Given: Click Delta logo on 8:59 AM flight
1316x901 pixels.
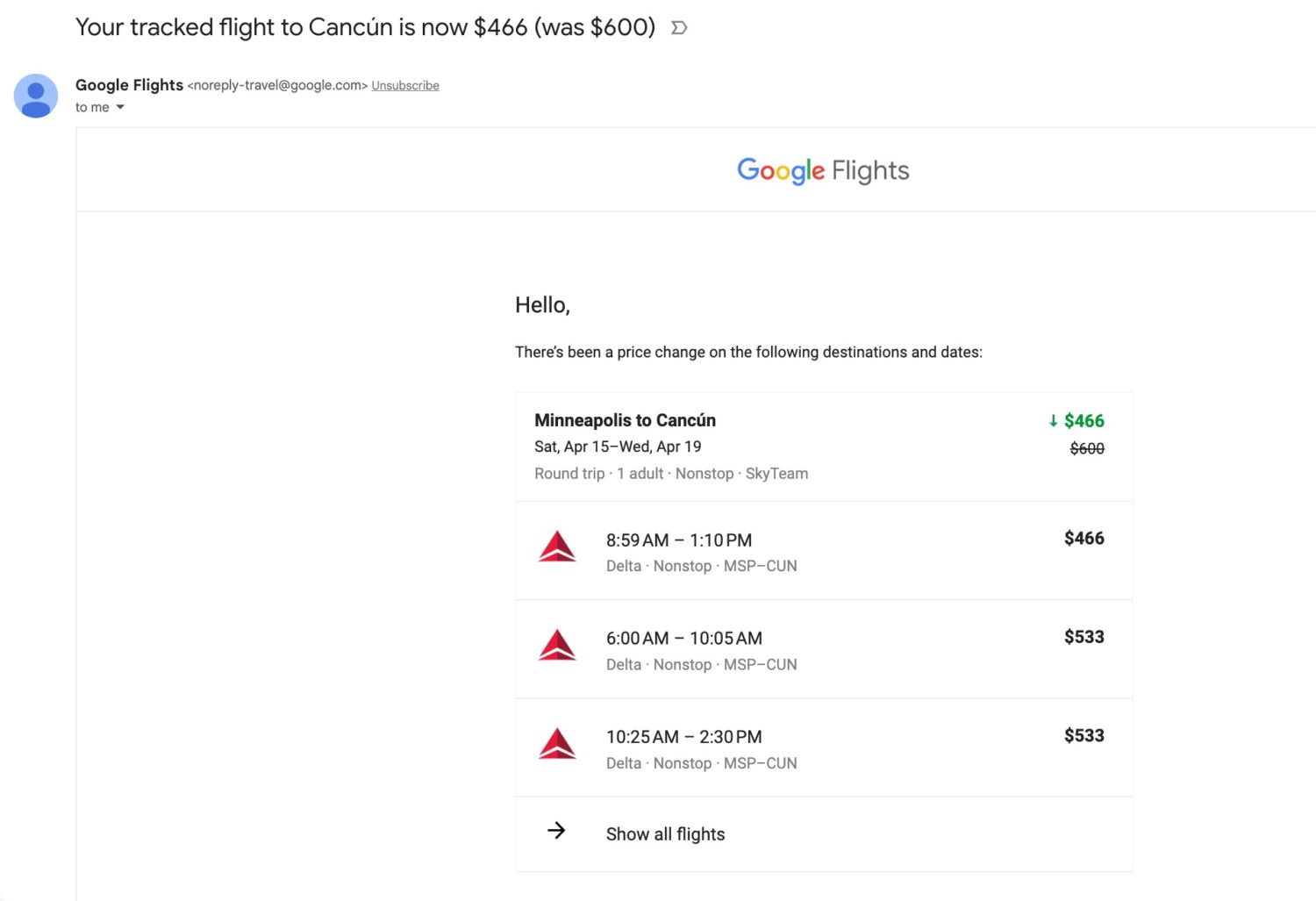Looking at the screenshot, I should click(x=557, y=547).
